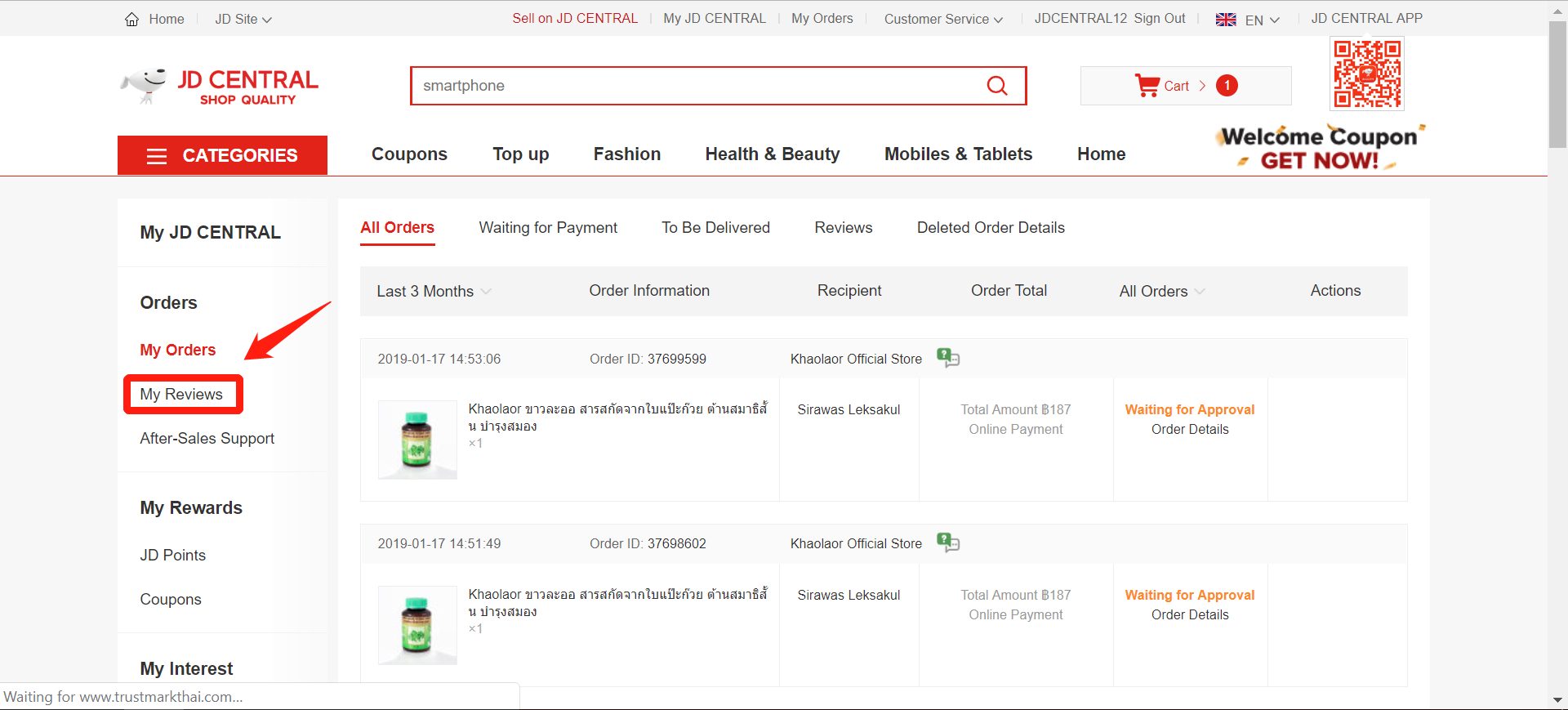Click Waiting for Approval status for order 37698602
The height and width of the screenshot is (710, 1568).
[1190, 596]
